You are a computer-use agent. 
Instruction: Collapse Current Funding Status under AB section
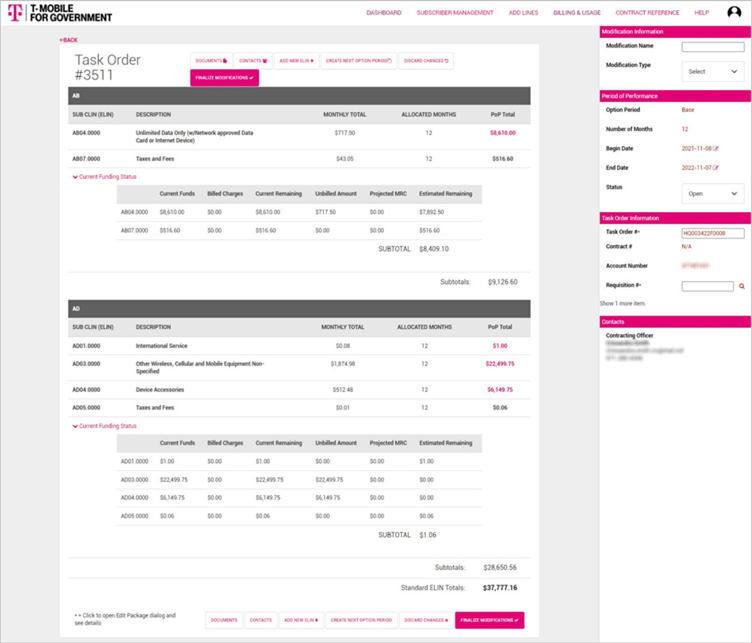pos(105,177)
